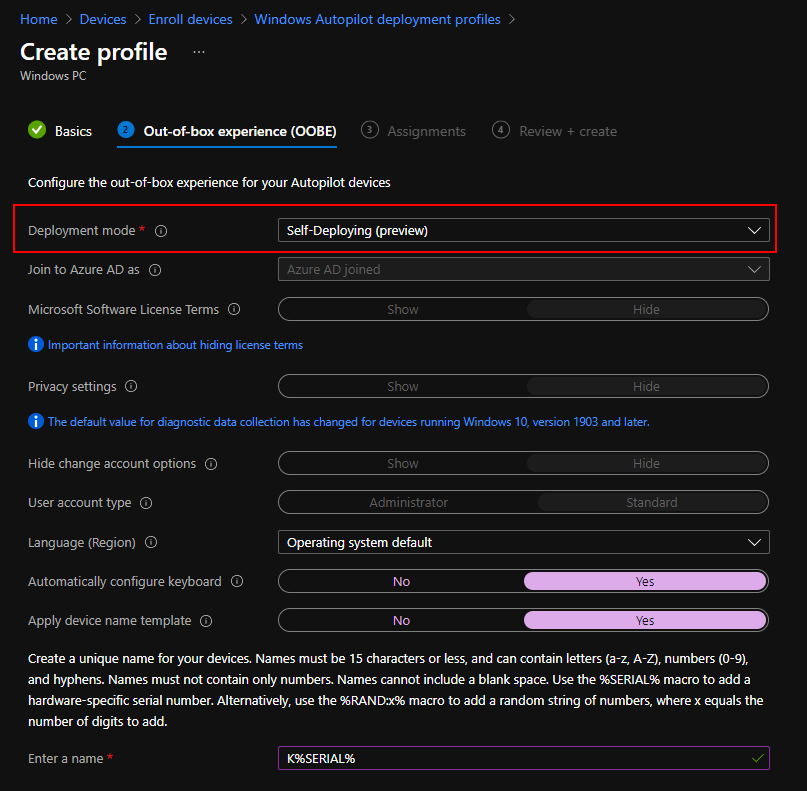Set Automatically configure keyboard to No
The width and height of the screenshot is (807, 791).
pos(401,582)
